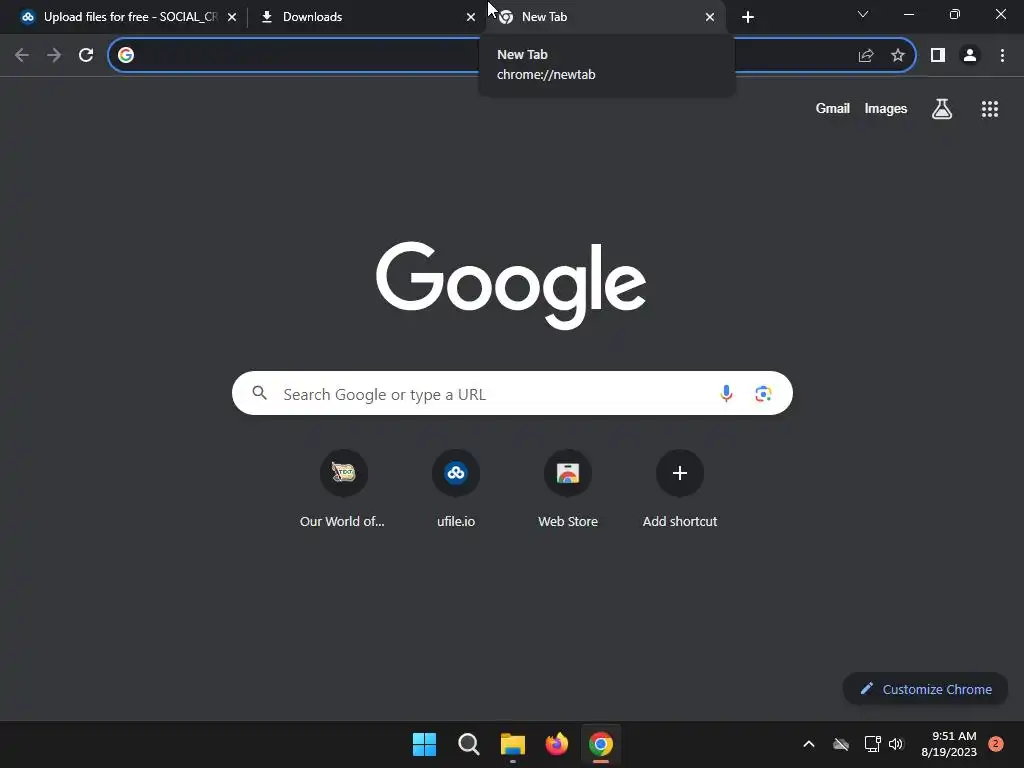Show hidden system tray icons
1024x768 pixels.
[x=808, y=744]
